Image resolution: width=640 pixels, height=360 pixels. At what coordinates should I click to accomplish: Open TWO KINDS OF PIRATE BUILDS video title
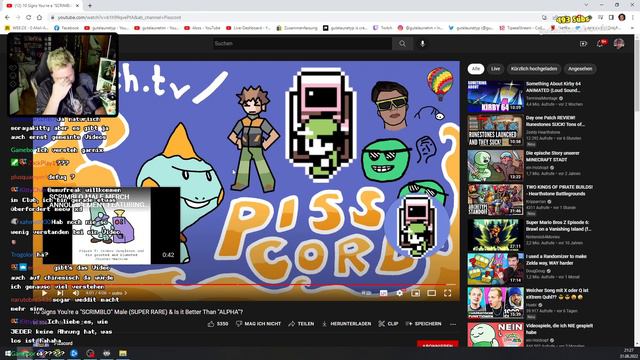pyautogui.click(x=559, y=190)
